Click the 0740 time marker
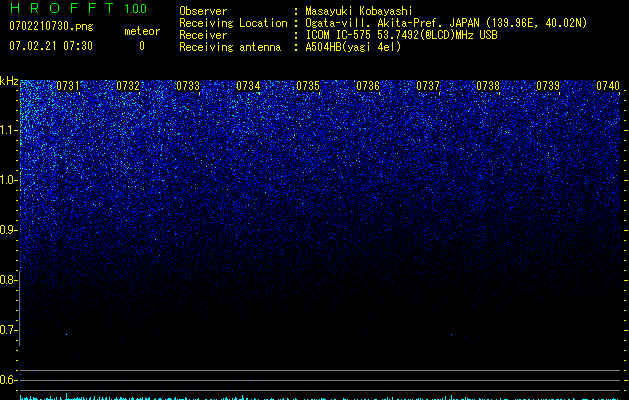The width and height of the screenshot is (629, 400). [x=608, y=86]
